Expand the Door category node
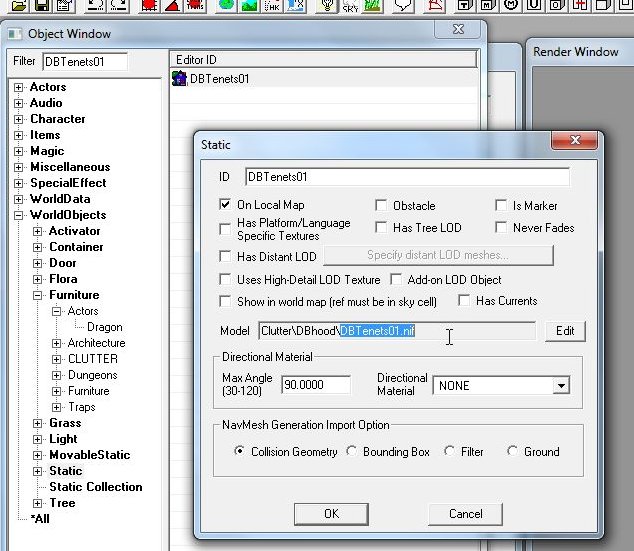The width and height of the screenshot is (634, 551). [x=37, y=263]
